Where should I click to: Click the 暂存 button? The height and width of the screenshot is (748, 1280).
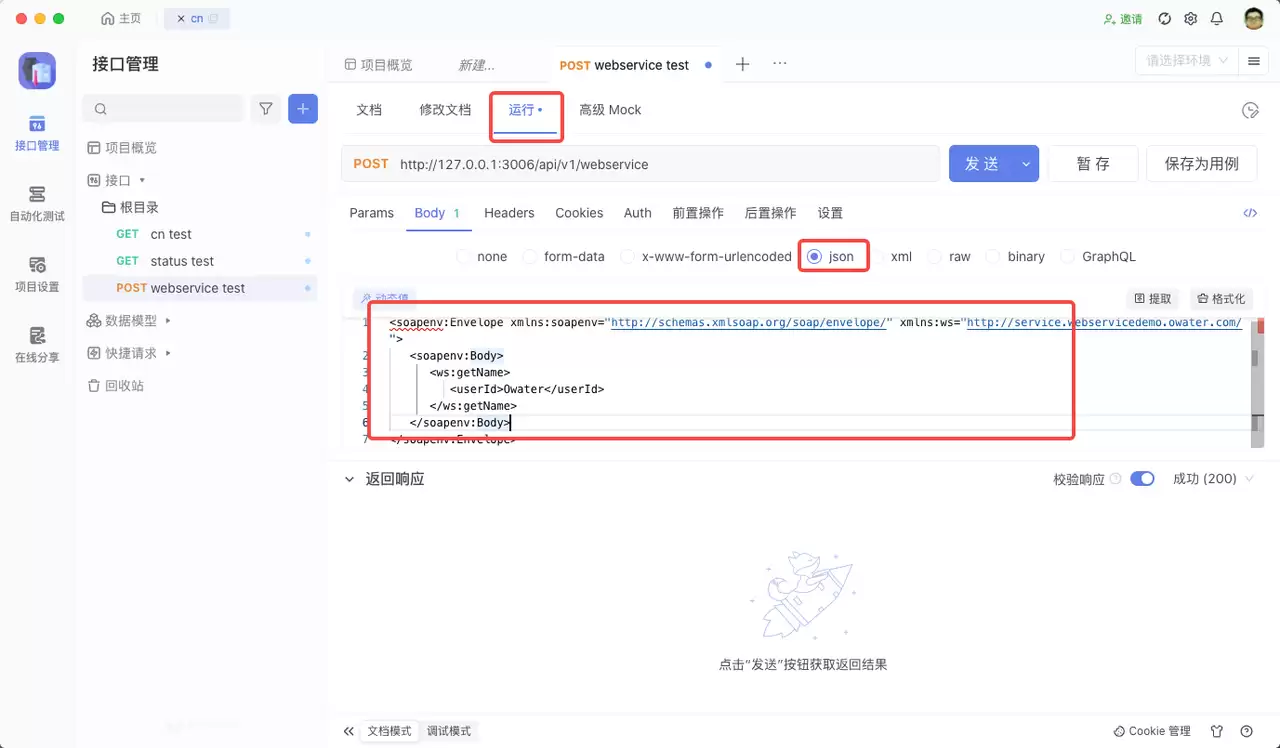pos(1093,164)
